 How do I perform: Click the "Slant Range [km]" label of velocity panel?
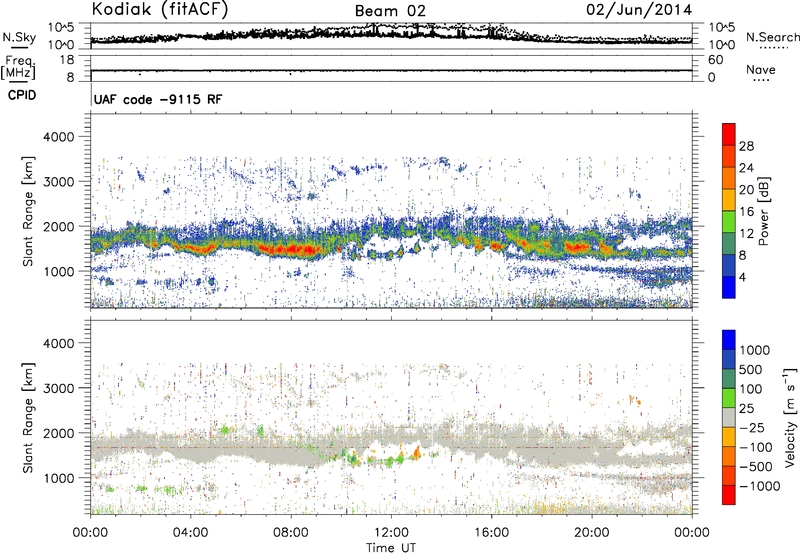28,418
